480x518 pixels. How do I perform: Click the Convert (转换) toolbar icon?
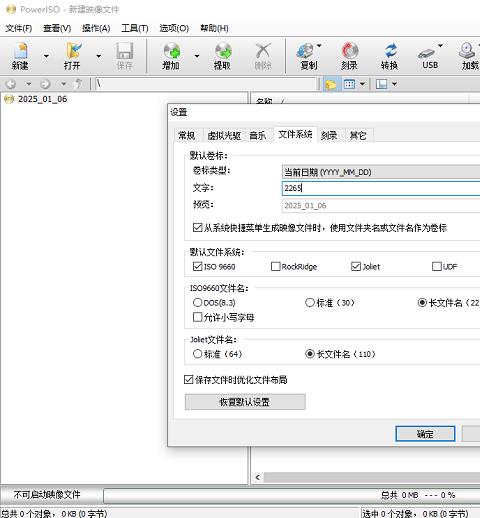[x=389, y=56]
